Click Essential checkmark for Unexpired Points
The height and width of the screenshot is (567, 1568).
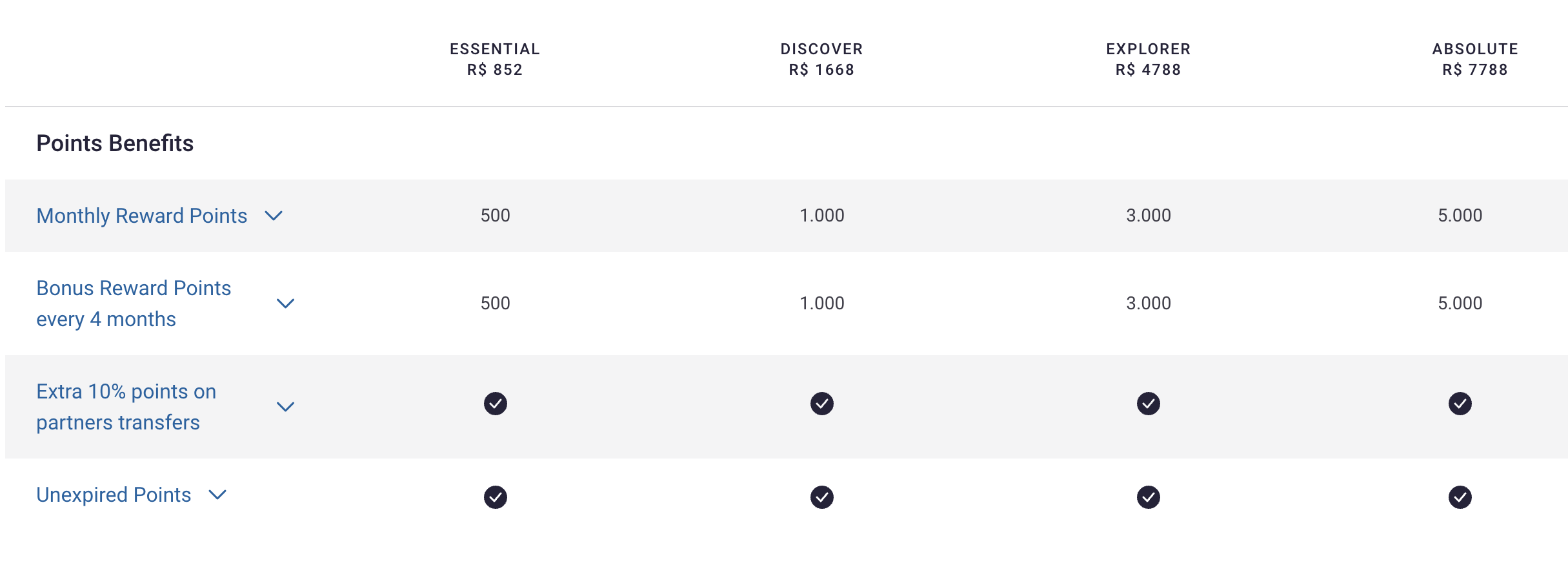[495, 497]
